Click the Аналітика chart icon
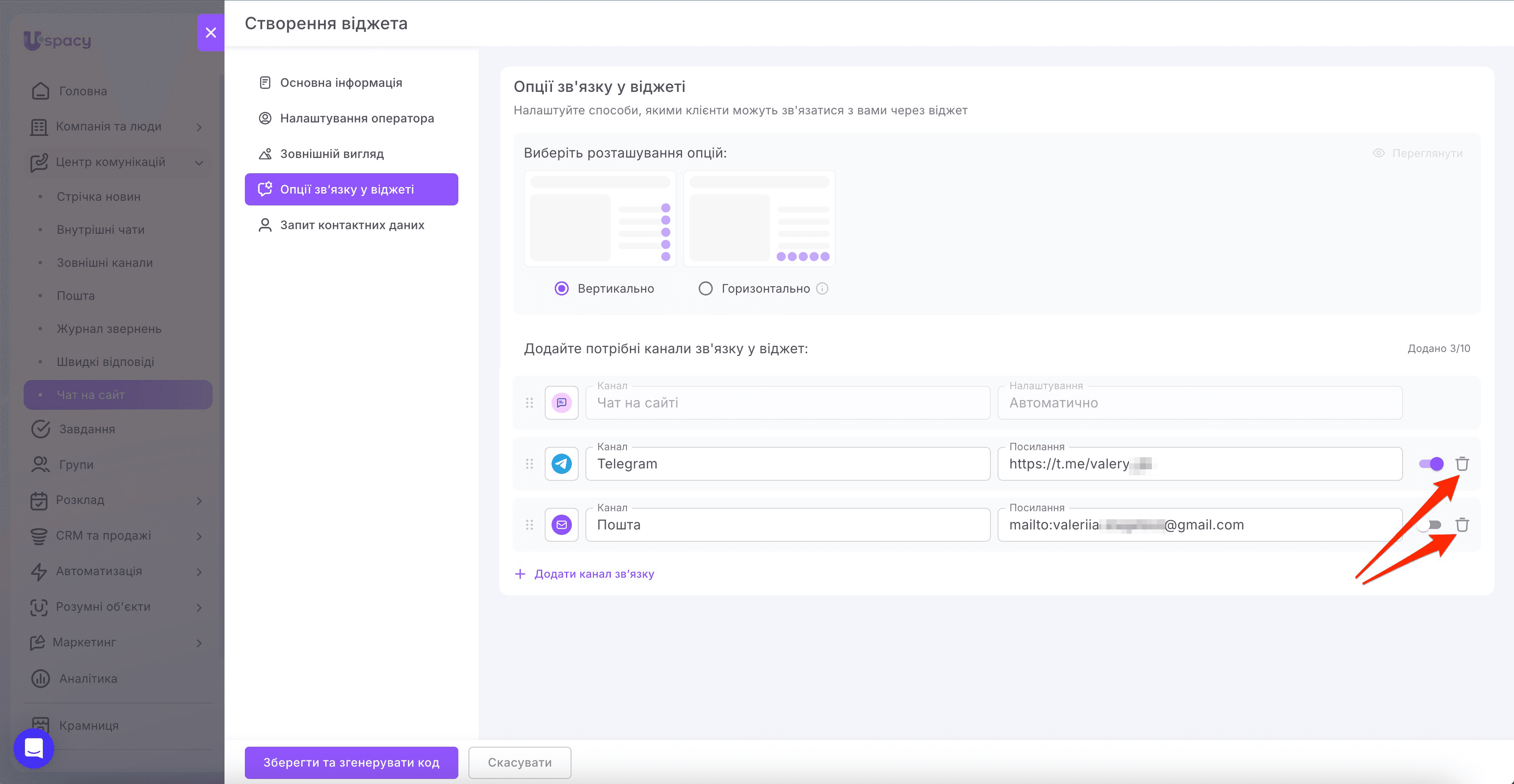Viewport: 1514px width, 784px height. tap(41, 678)
